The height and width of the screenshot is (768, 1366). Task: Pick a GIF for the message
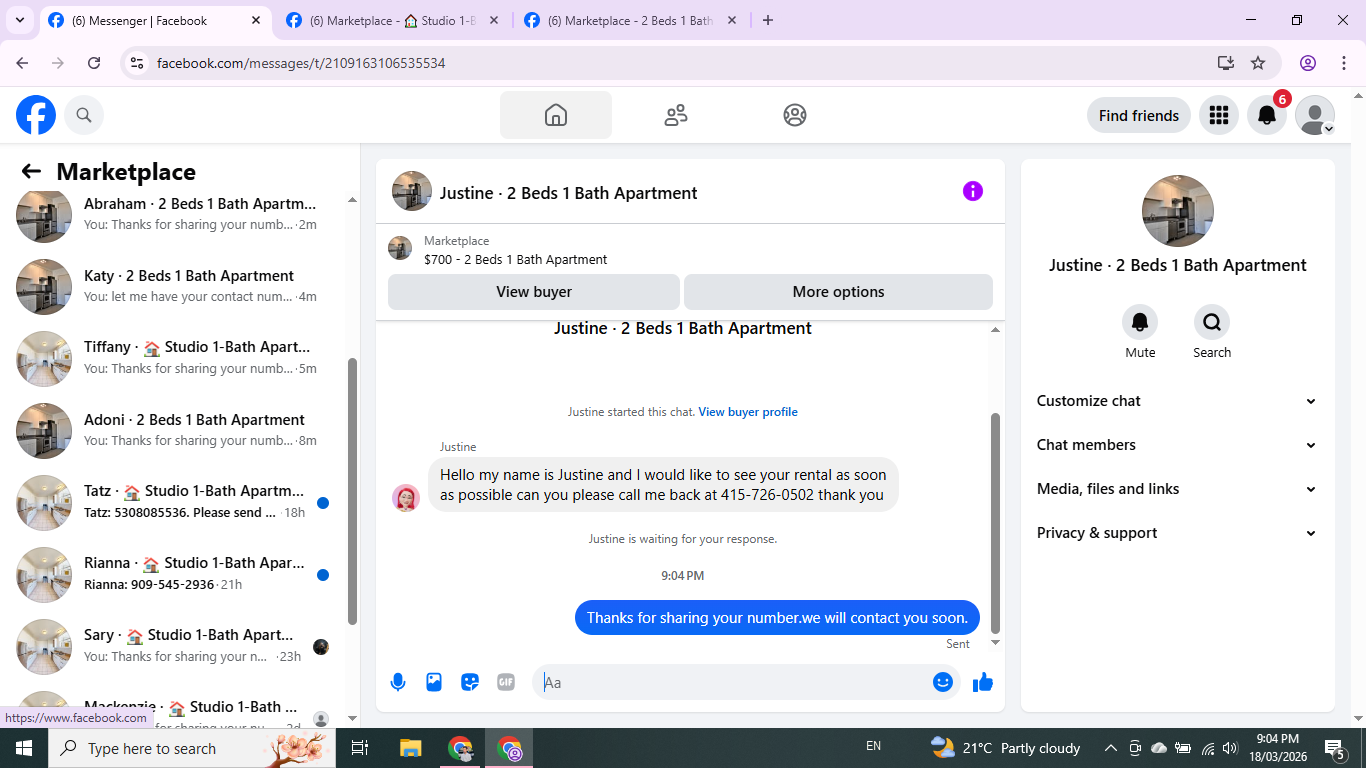pos(506,682)
